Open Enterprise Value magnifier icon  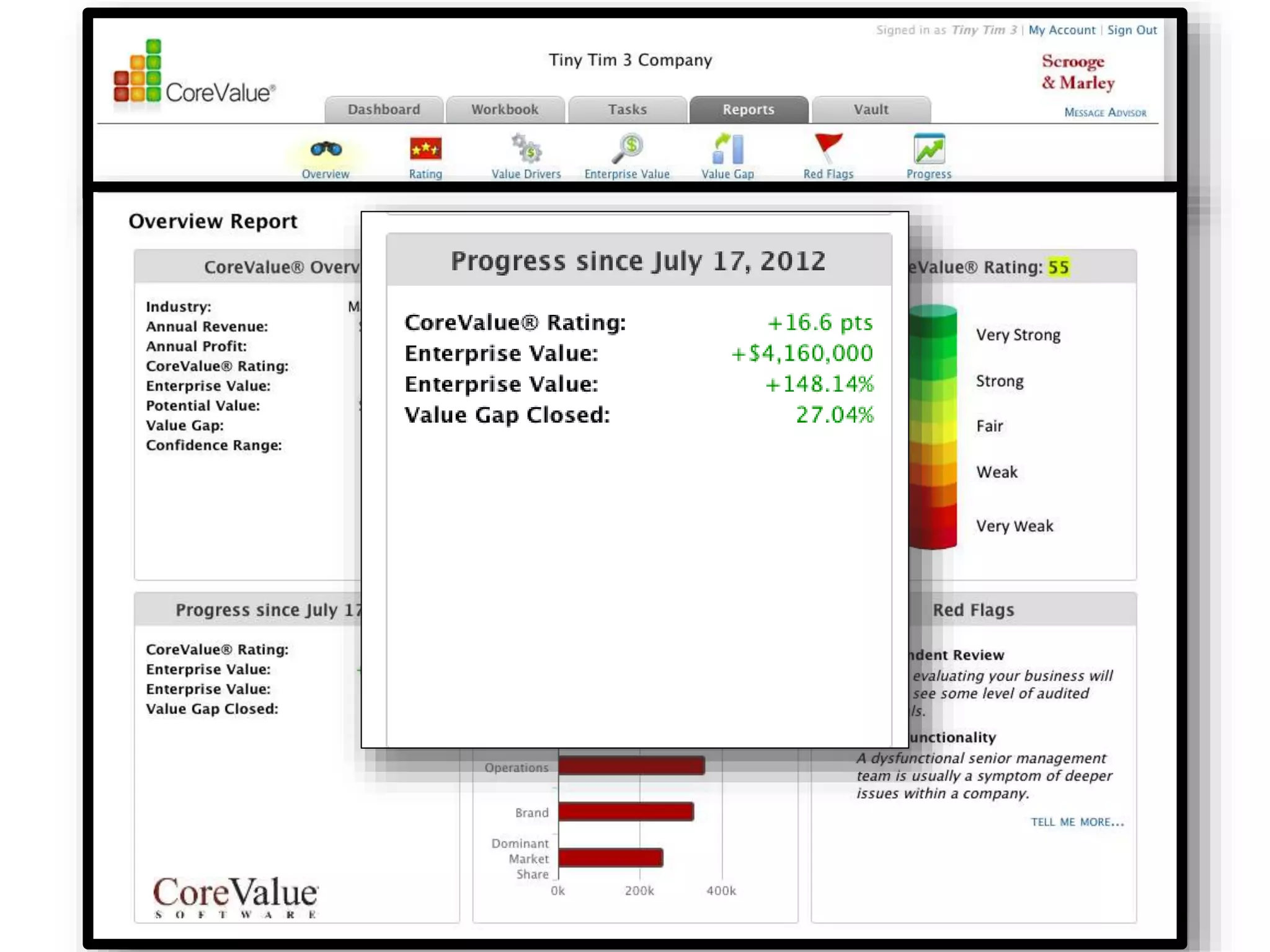pos(628,149)
